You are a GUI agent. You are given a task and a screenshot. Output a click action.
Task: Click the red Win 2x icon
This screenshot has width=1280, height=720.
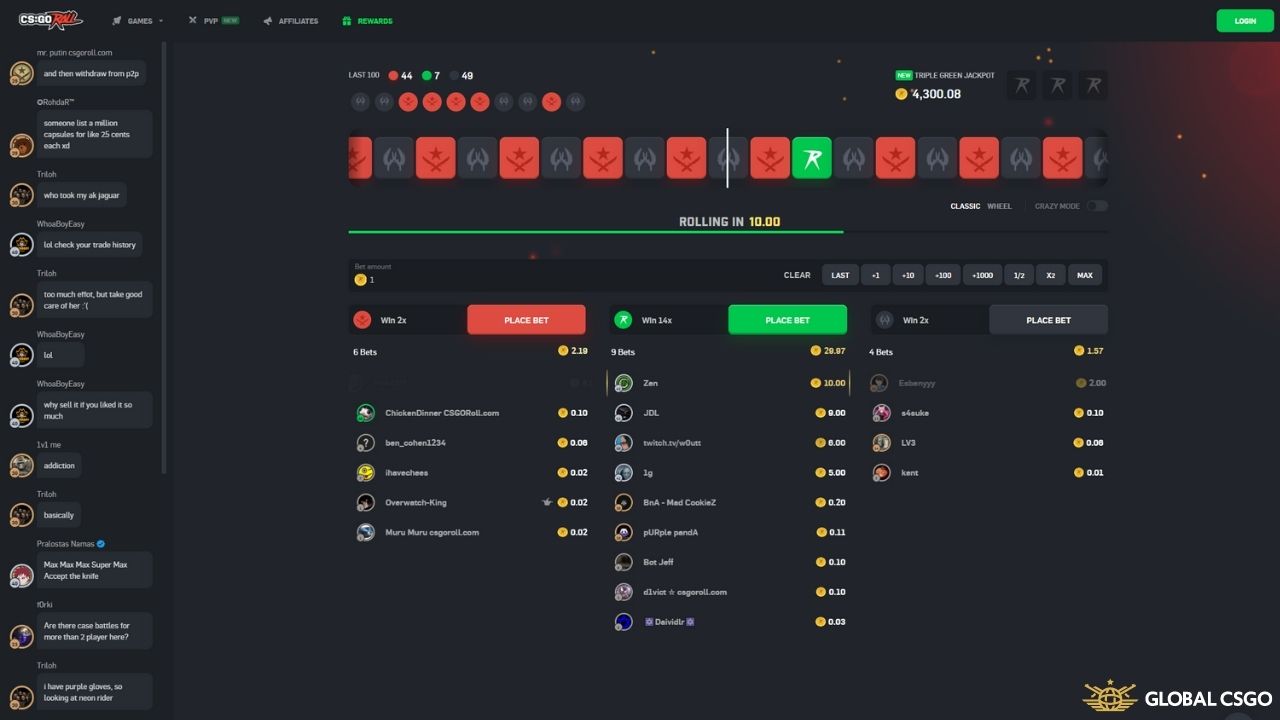tap(362, 320)
